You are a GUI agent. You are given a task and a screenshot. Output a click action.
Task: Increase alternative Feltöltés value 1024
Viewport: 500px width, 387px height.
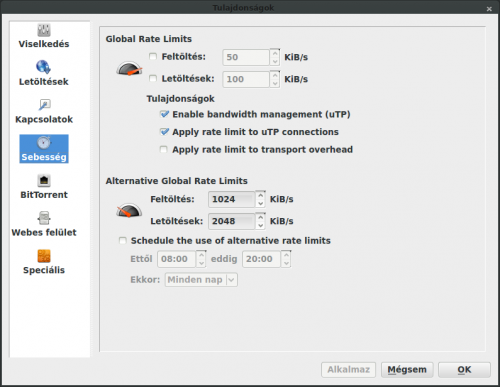pyautogui.click(x=260, y=195)
